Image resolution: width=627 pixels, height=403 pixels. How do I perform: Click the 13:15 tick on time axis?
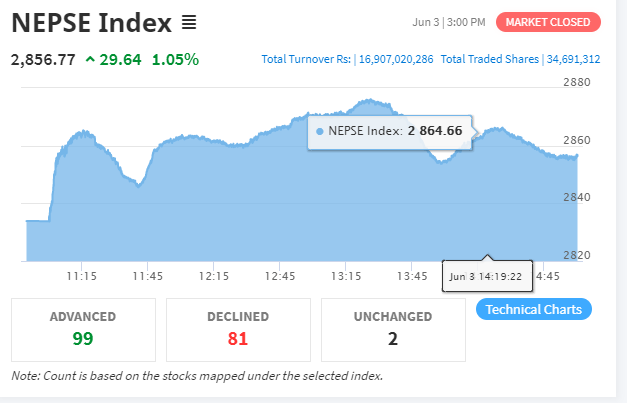(x=346, y=276)
